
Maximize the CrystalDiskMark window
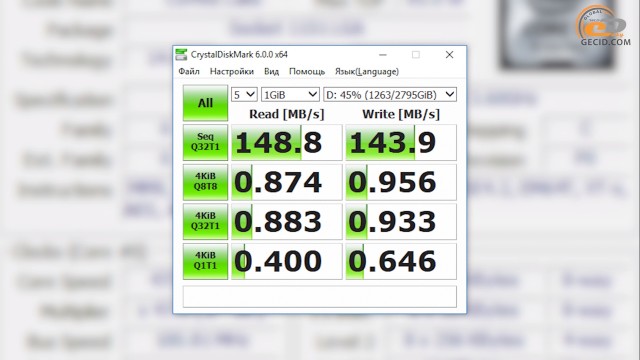416,55
